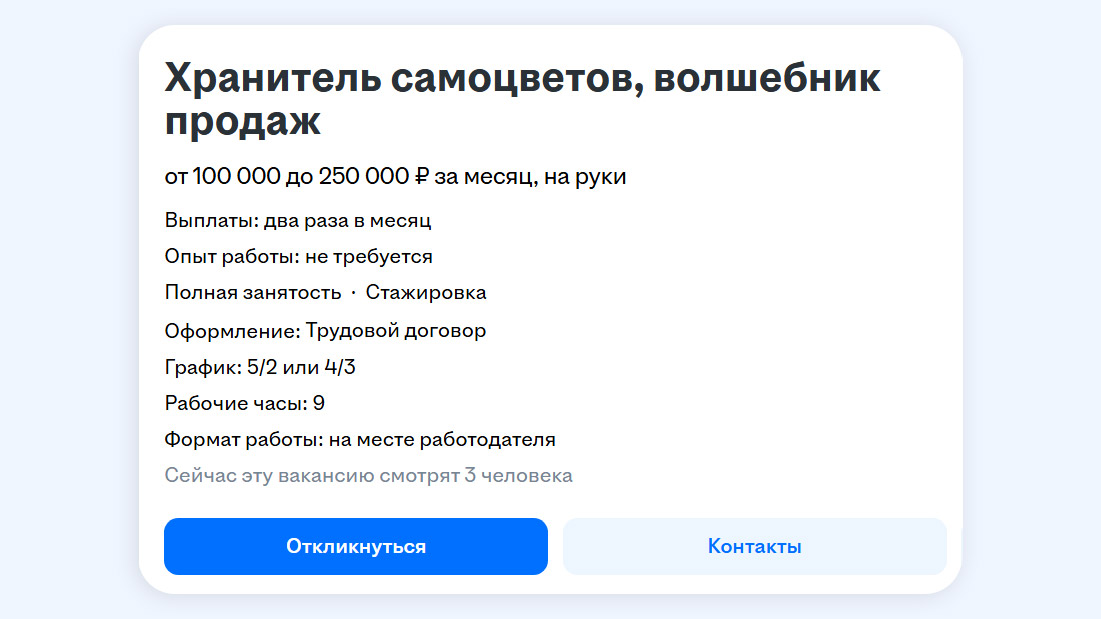Select the Опыт работы: не требуется text

point(298,257)
